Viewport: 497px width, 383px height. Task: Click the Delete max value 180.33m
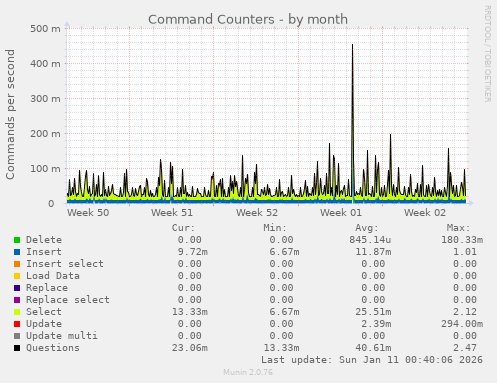point(462,240)
